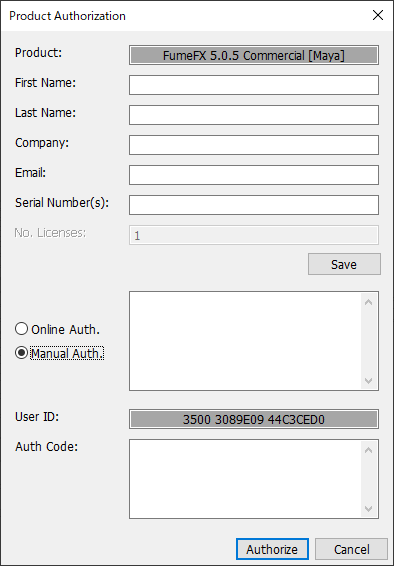The width and height of the screenshot is (394, 566).
Task: Close the Product Authorization dialog
Action: 378,15
